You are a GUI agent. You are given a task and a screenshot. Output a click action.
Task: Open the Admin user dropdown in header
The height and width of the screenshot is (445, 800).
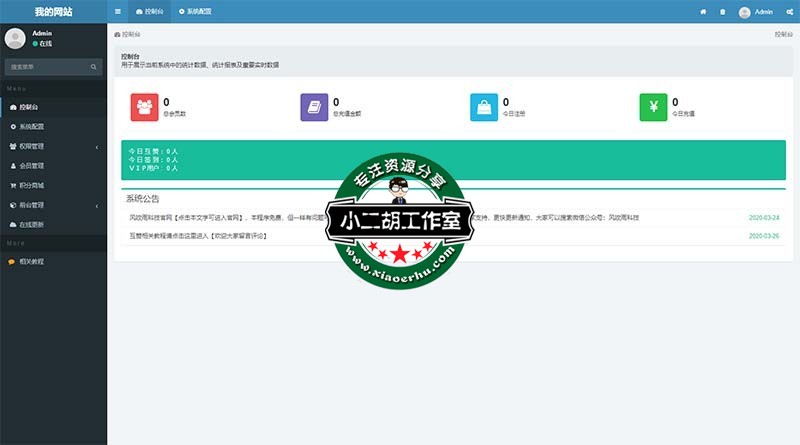756,12
